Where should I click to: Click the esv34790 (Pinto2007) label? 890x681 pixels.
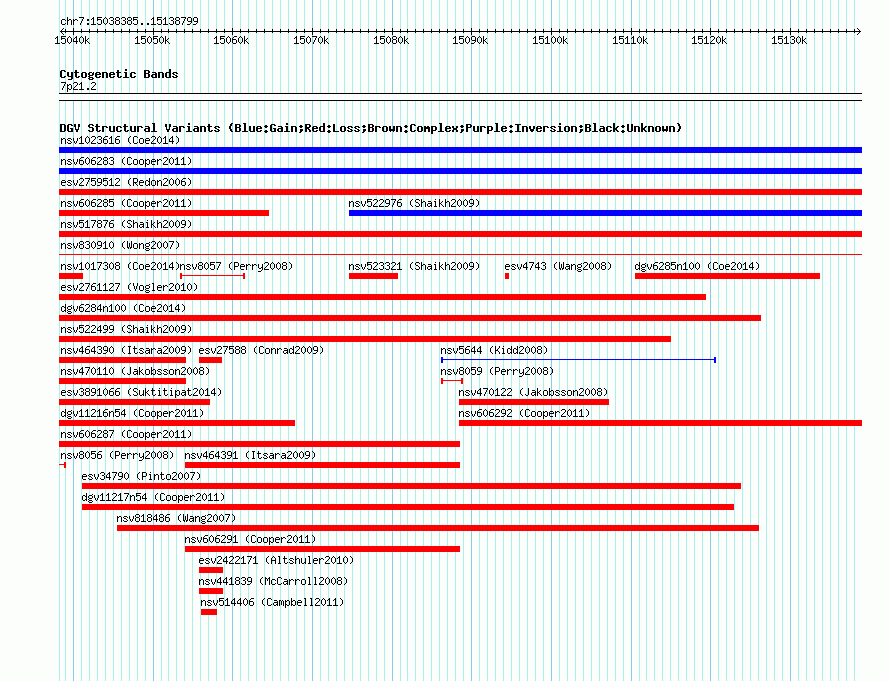tap(141, 476)
